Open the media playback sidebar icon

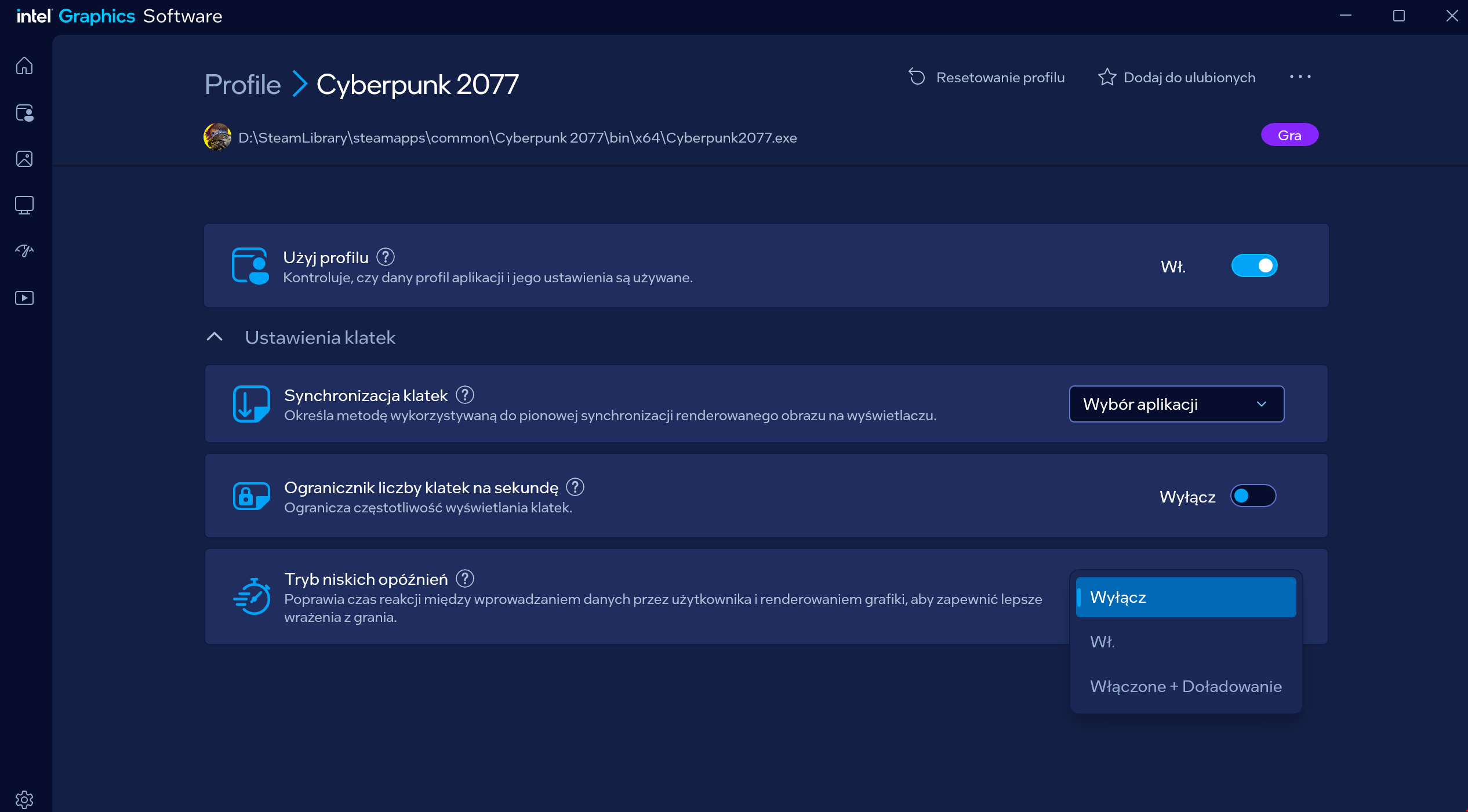24,298
